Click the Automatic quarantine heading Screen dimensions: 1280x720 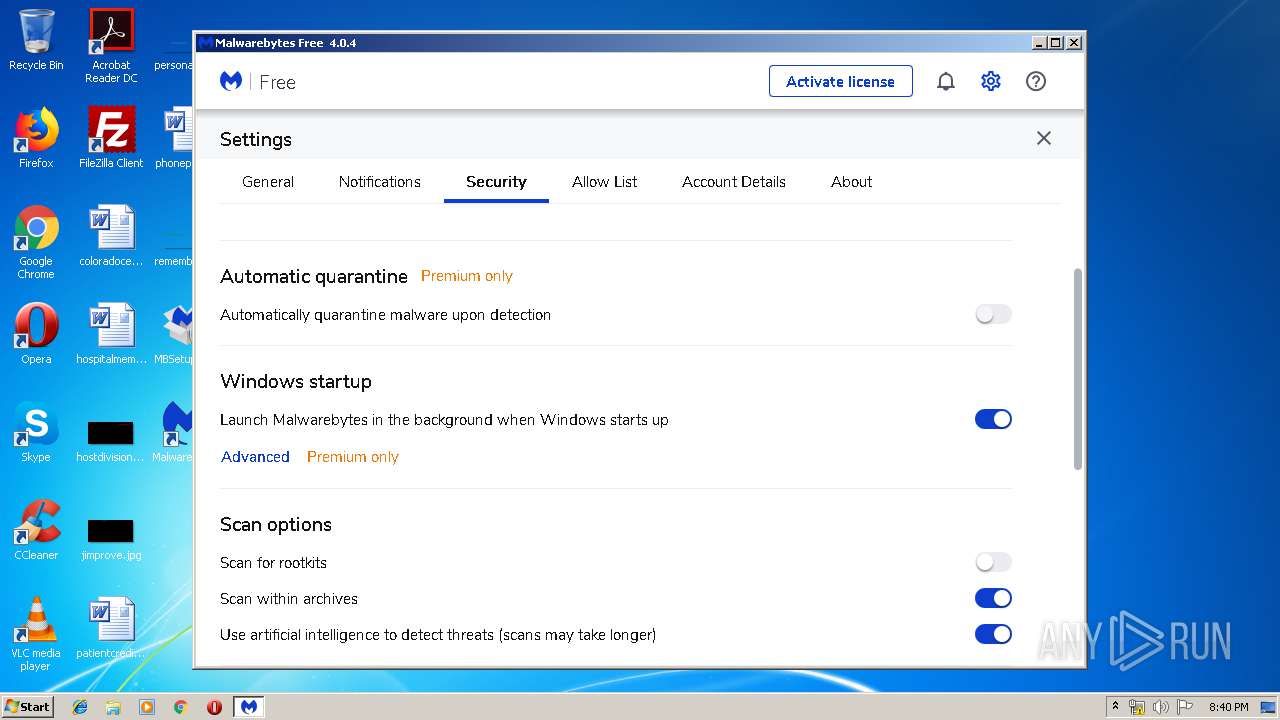click(x=314, y=277)
